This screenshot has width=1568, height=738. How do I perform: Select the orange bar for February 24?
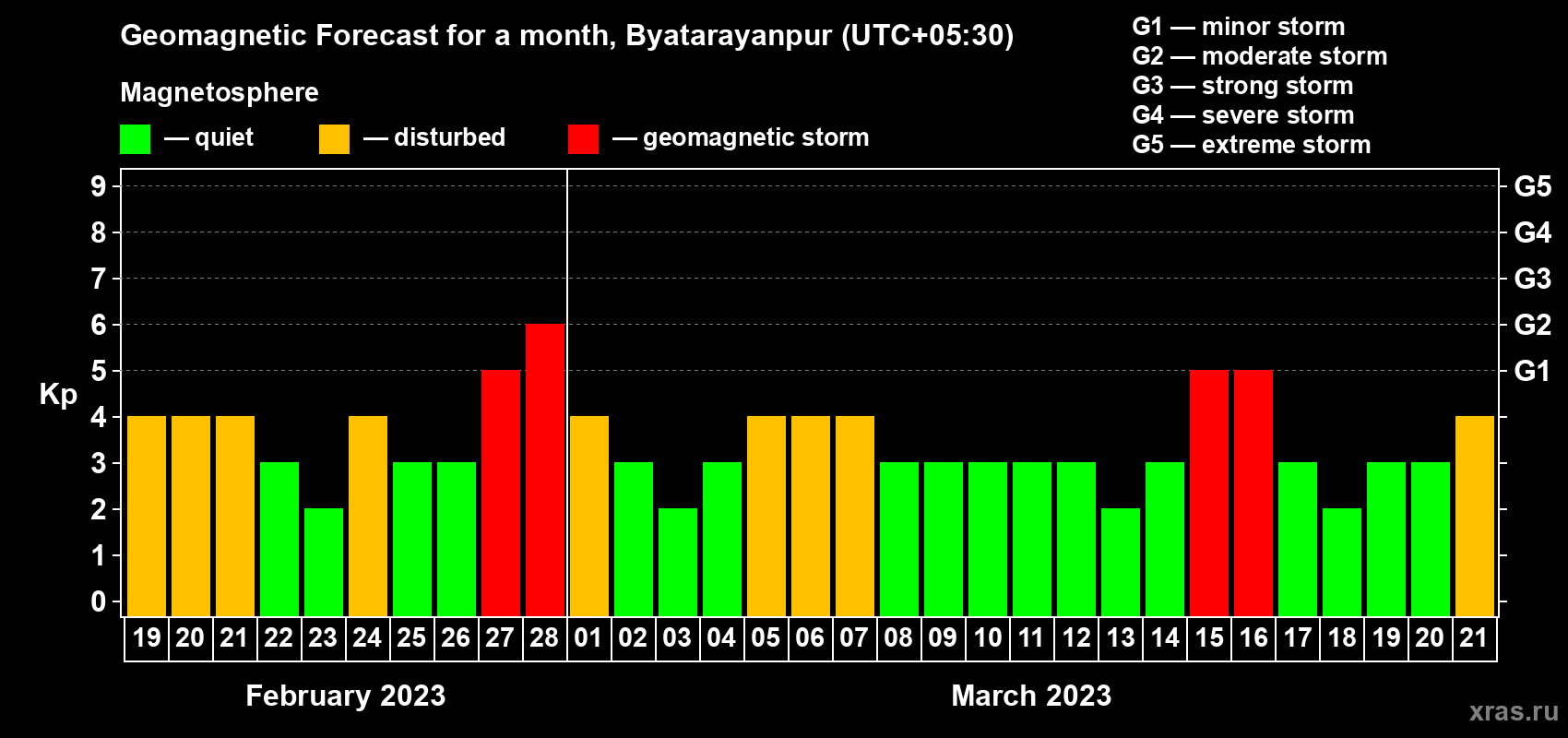[x=368, y=517]
